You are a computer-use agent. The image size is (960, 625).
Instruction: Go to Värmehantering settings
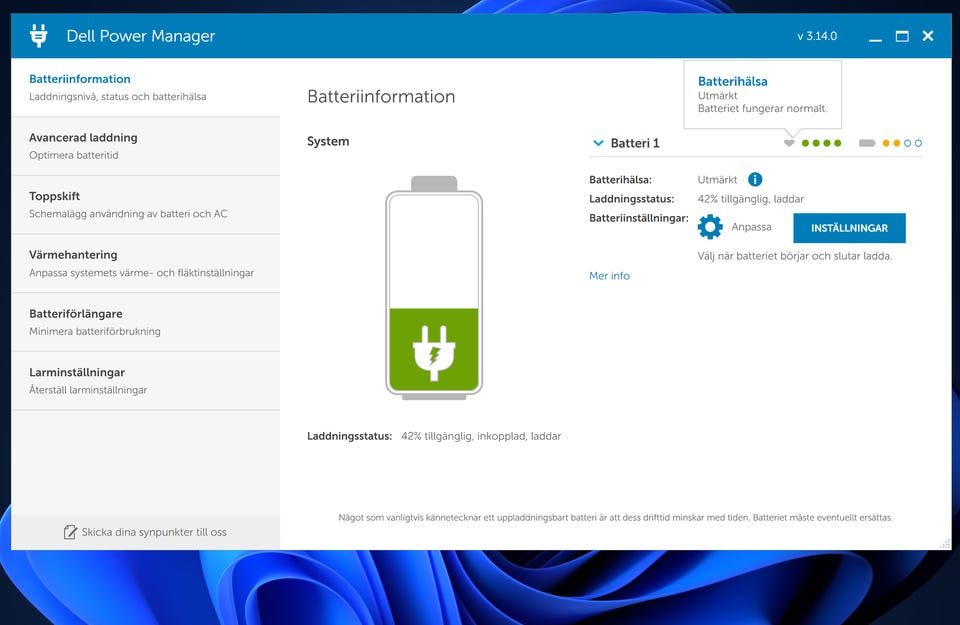pyautogui.click(x=146, y=264)
